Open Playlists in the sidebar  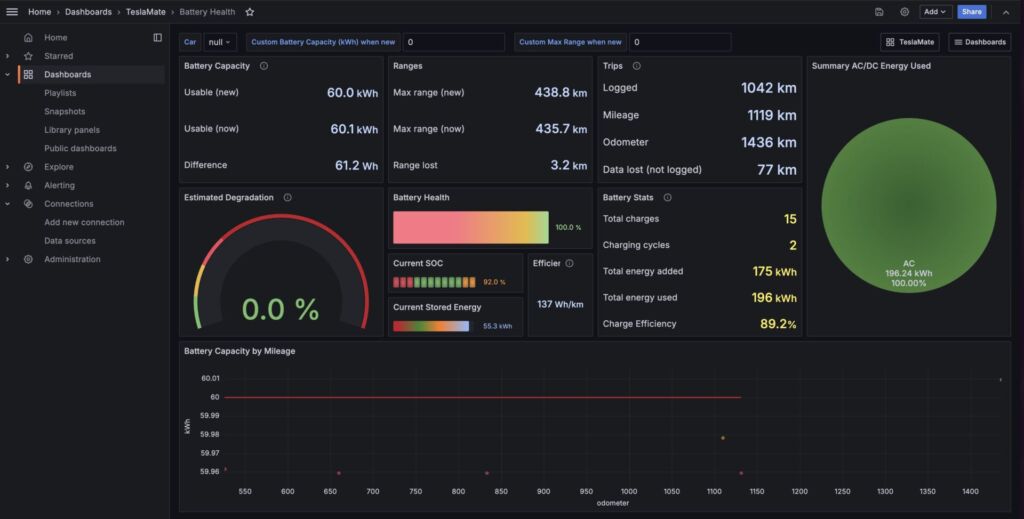[x=60, y=93]
